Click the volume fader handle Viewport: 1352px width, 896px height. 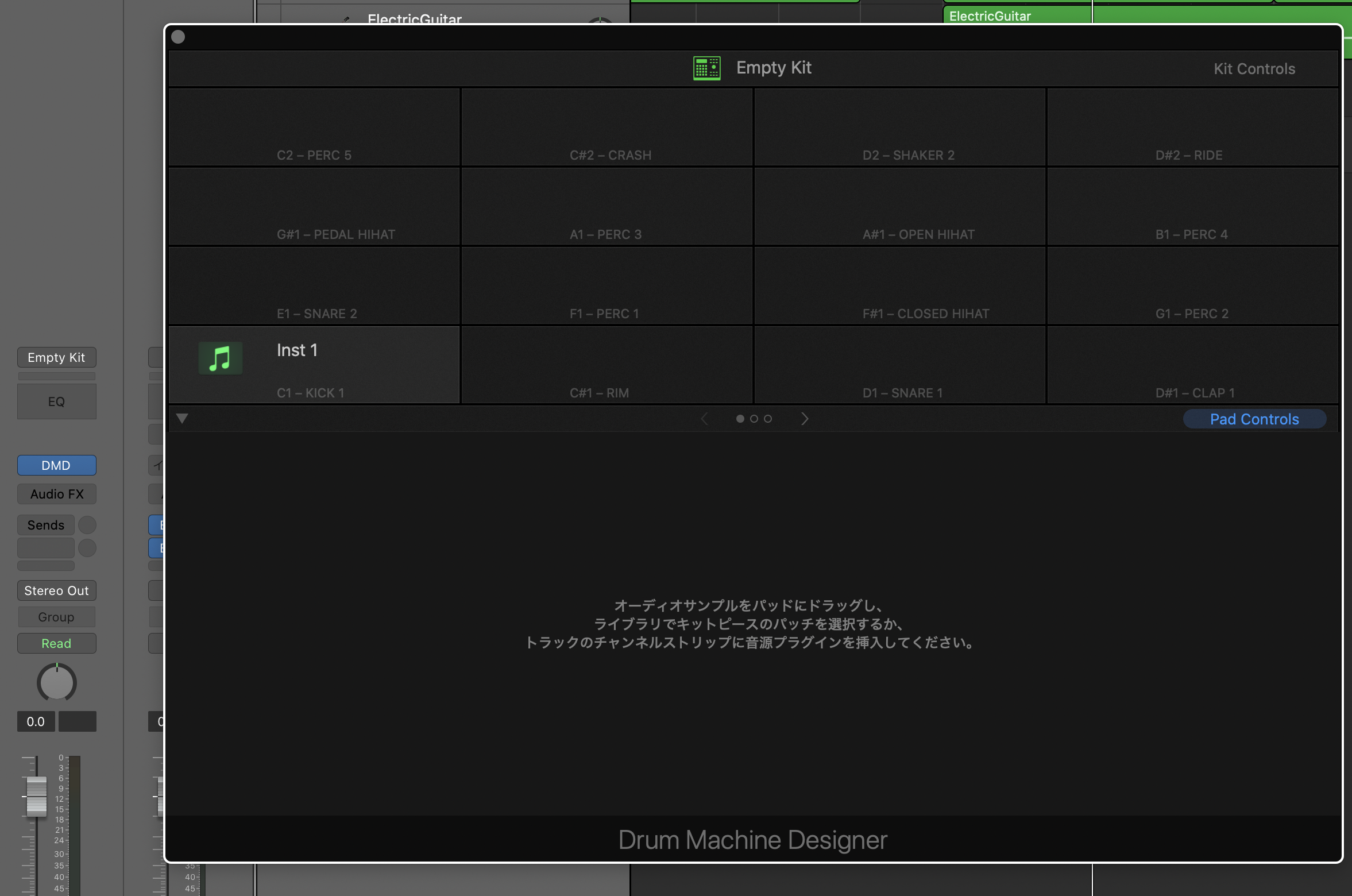[36, 796]
